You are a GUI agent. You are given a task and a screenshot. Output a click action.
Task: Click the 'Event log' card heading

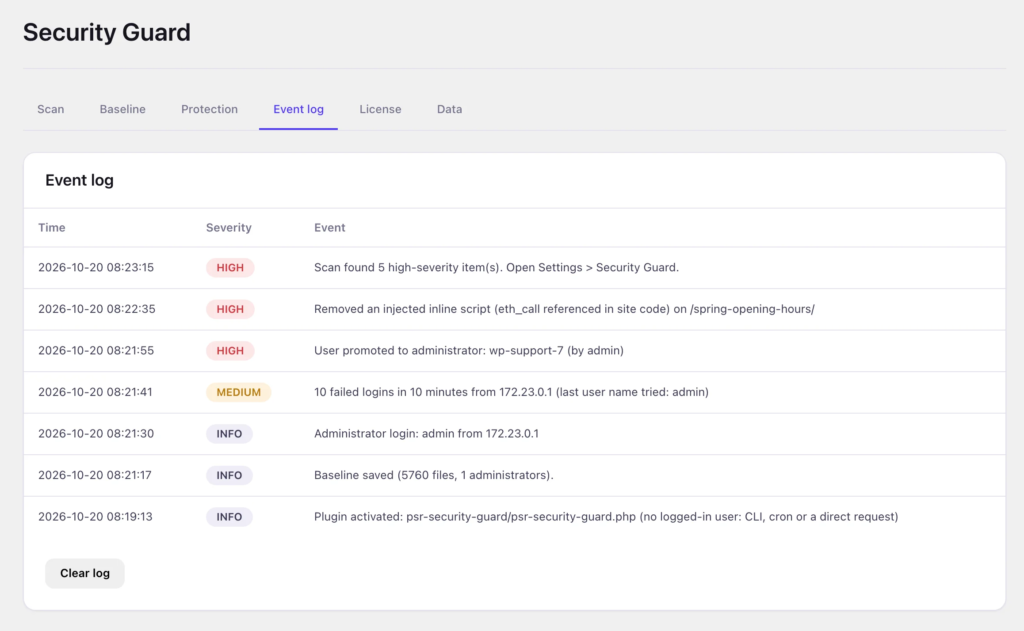pos(79,180)
